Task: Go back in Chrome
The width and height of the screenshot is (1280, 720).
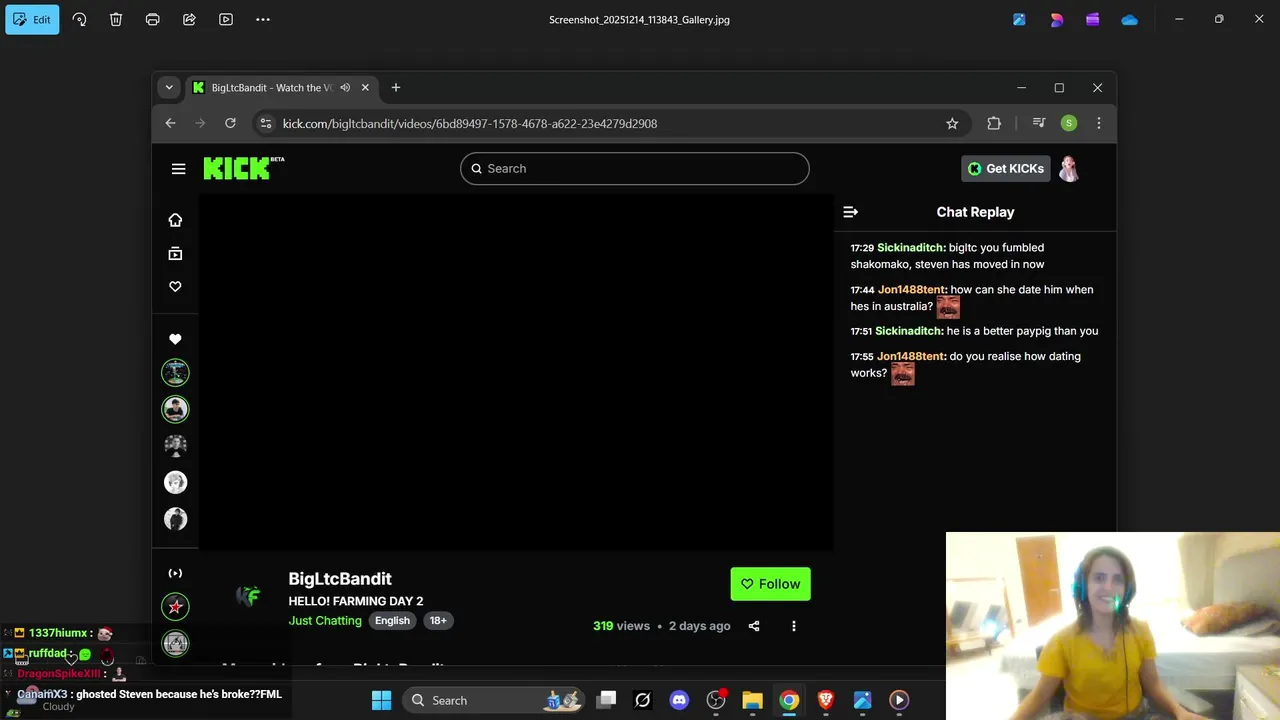Action: 170,123
